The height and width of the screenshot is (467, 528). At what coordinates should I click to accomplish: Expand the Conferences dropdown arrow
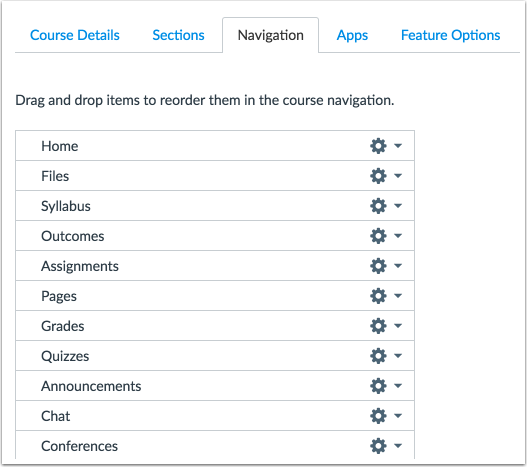tap(398, 445)
